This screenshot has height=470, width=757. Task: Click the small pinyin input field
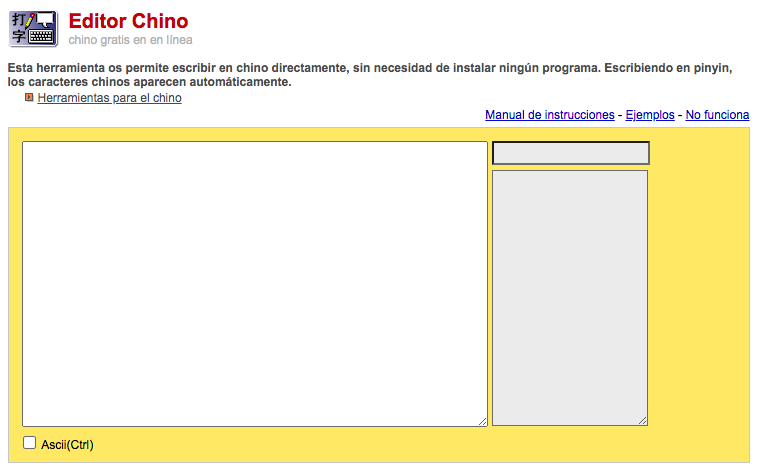570,153
